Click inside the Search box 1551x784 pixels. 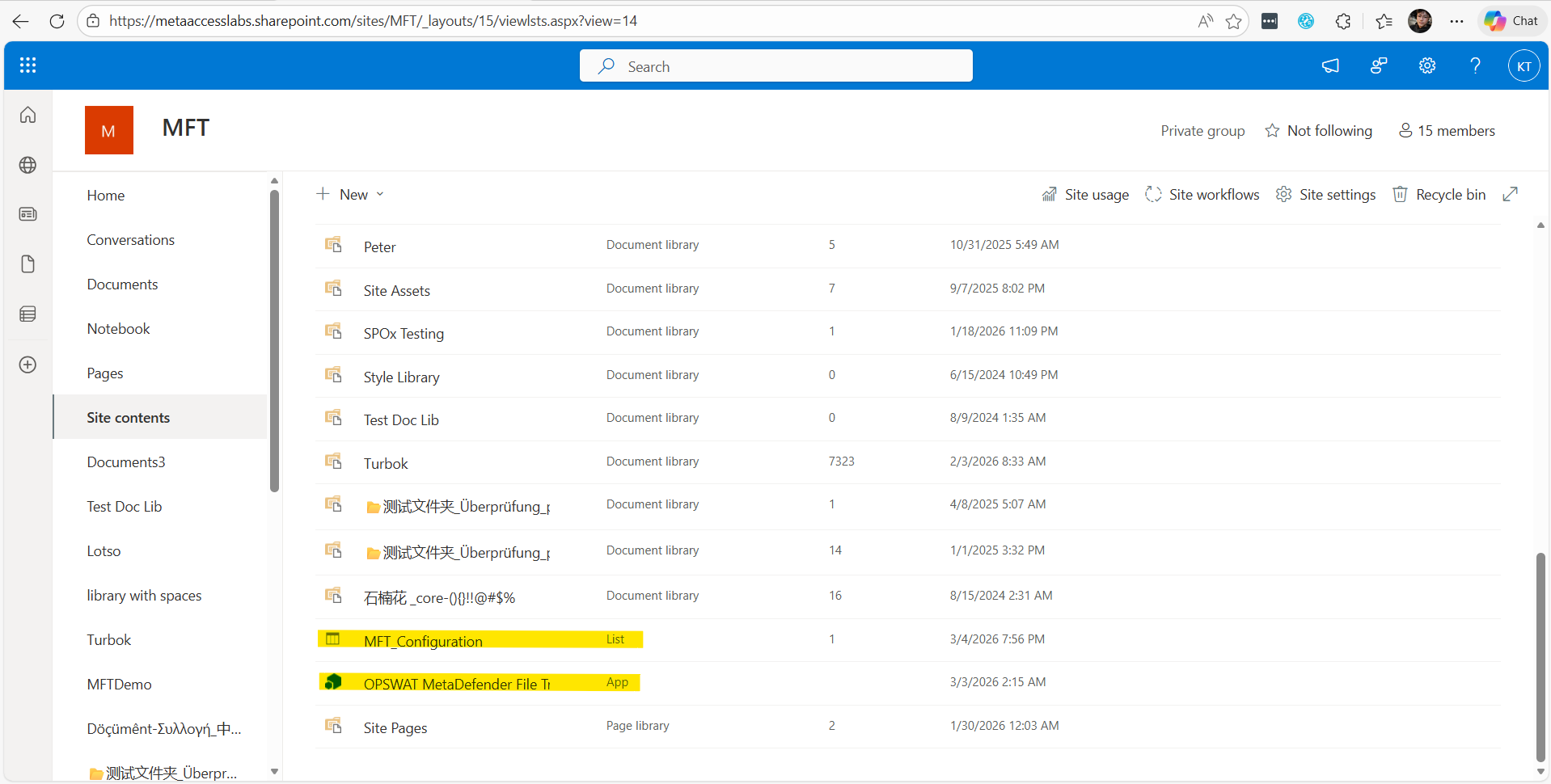tap(775, 65)
